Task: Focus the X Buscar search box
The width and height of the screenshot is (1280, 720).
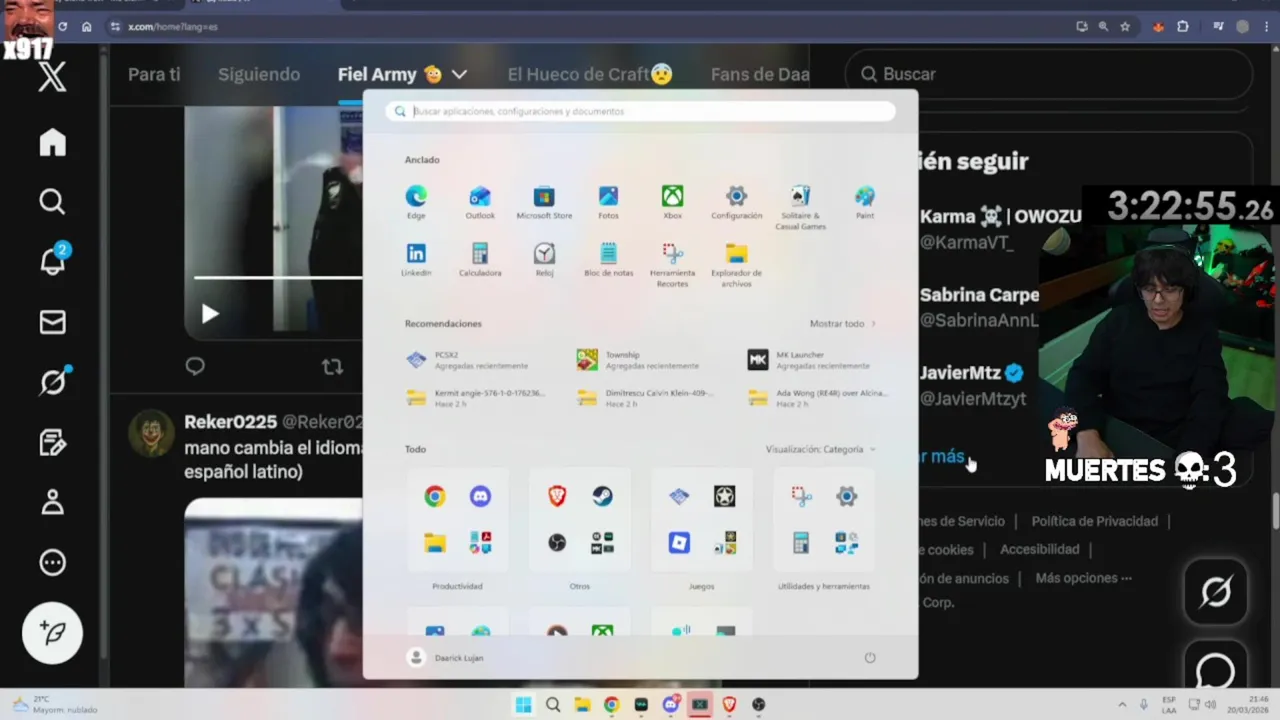Action: pos(1049,74)
